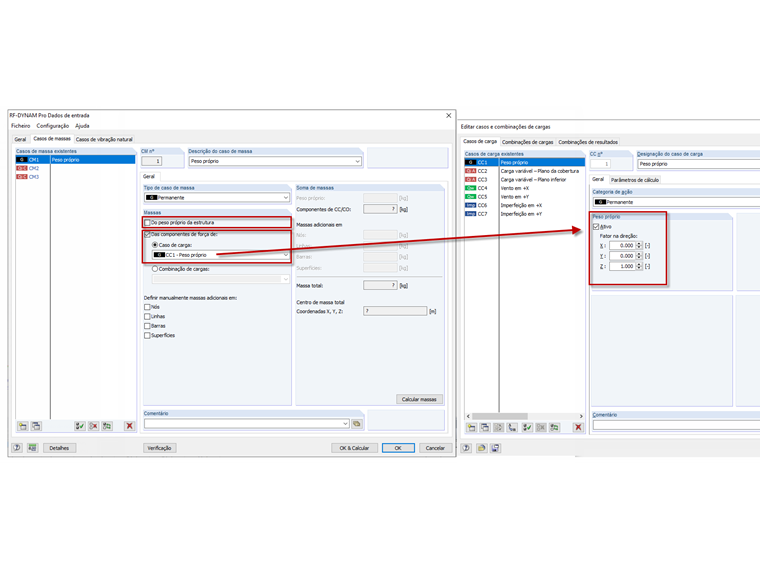Open the Ajuda menu
Screen dimensions: 760x570
82,126
